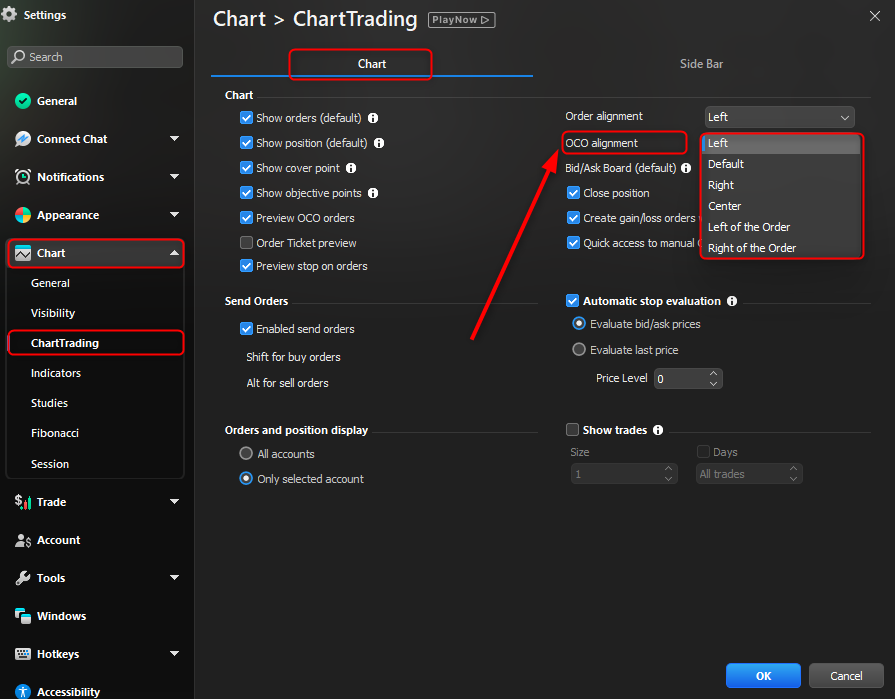Click info icon beside Show trades
Viewport: 895px width, 699px height.
point(658,430)
